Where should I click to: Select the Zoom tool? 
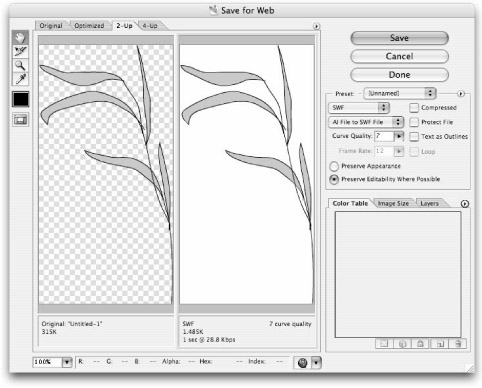20,65
